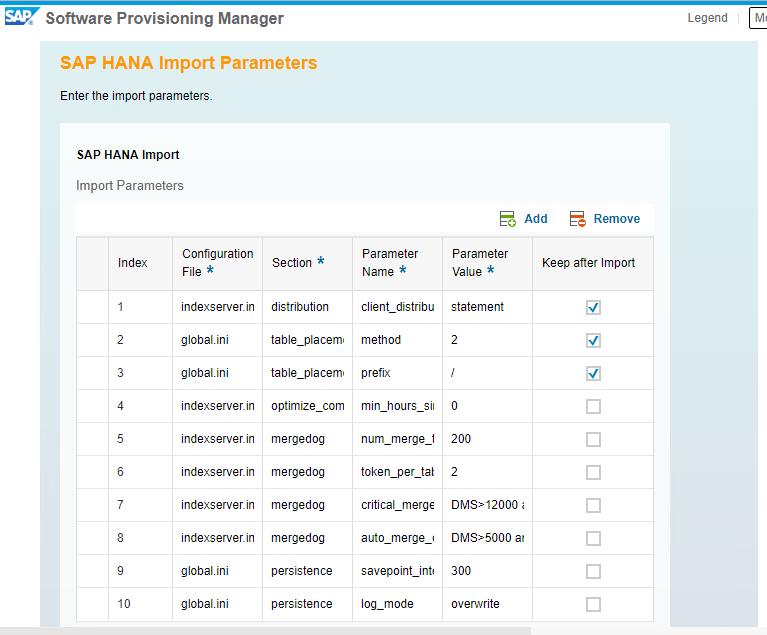Select row 1 using its row selector
Screen dimensions: 767x635
92,307
